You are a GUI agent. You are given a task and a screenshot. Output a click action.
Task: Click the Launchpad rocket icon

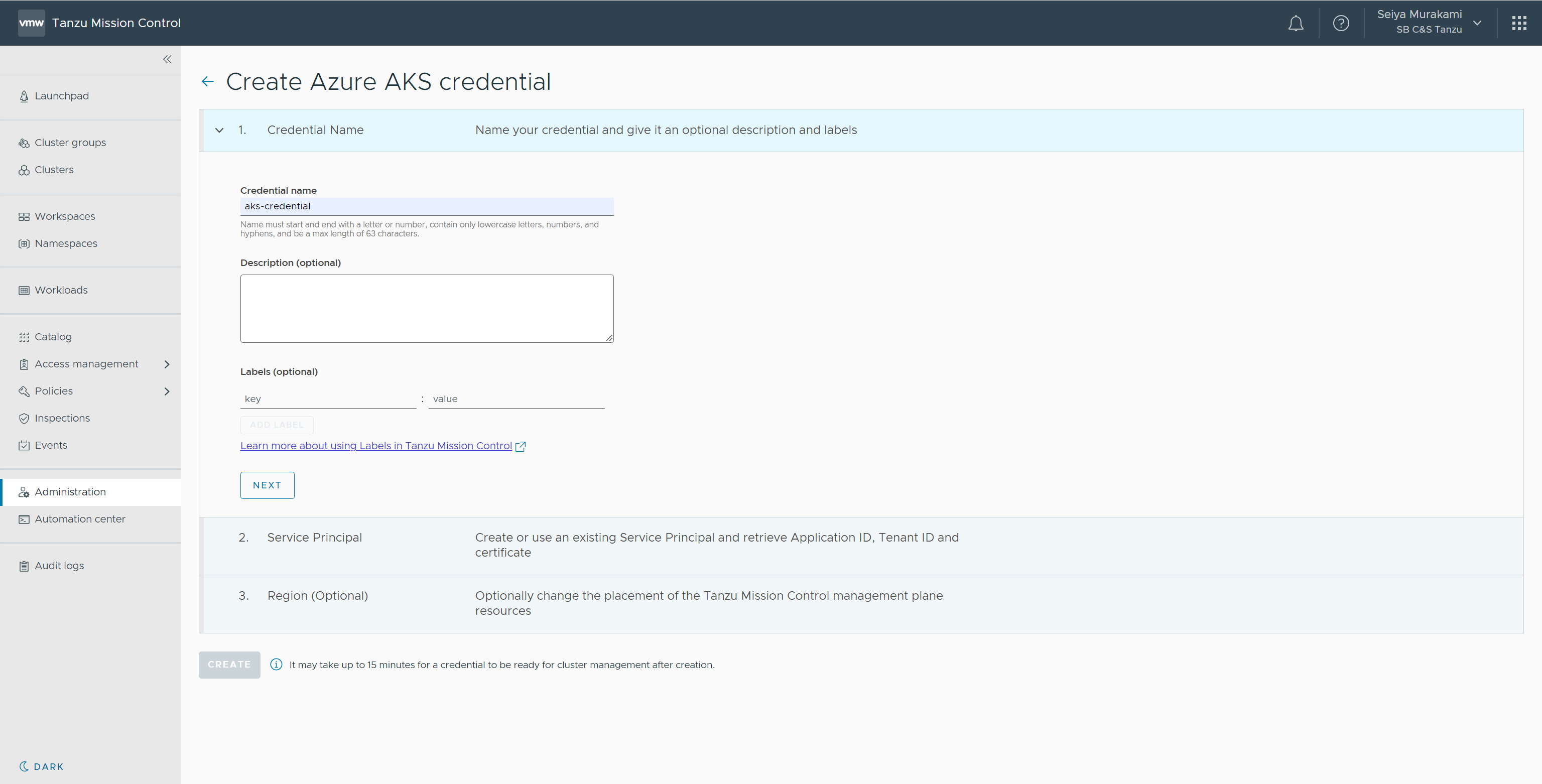[24, 96]
